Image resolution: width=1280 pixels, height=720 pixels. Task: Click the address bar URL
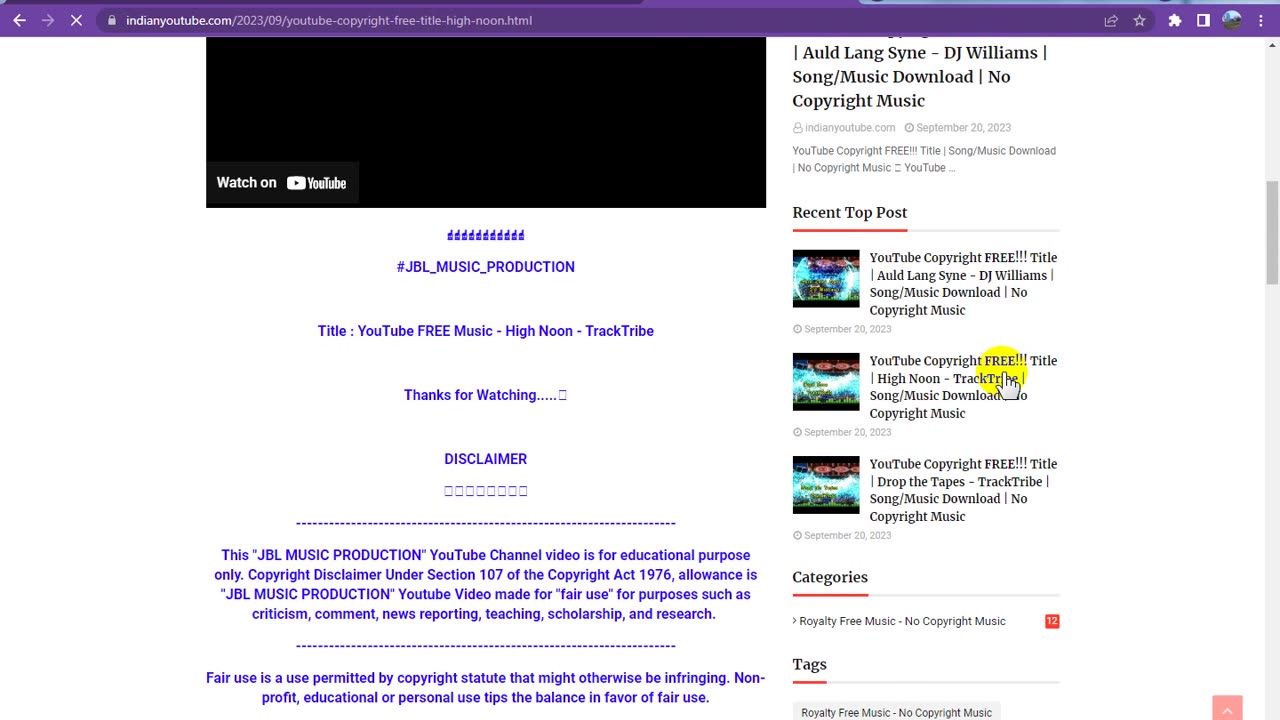click(329, 20)
